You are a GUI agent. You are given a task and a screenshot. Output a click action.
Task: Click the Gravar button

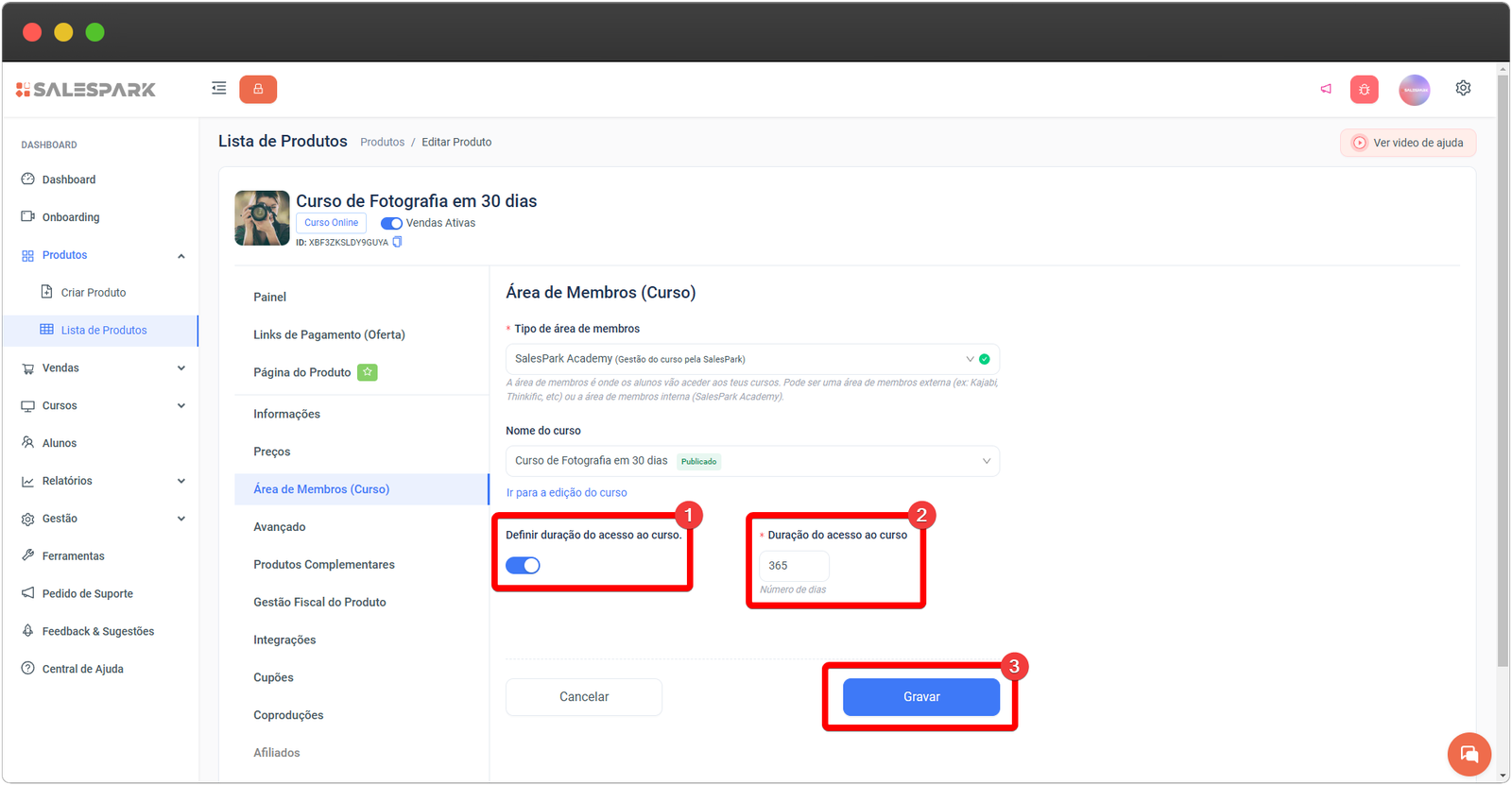(920, 697)
